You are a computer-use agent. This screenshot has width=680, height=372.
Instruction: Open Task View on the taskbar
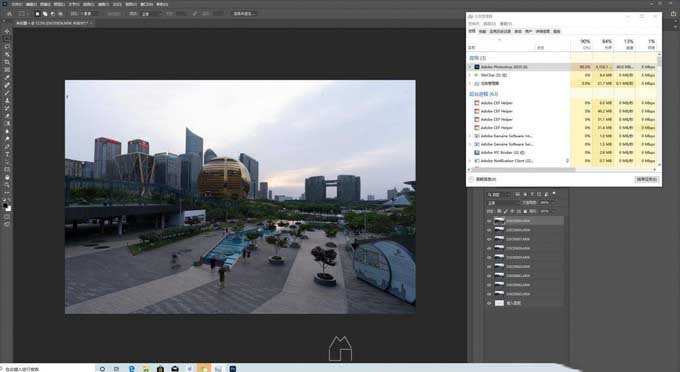pos(116,369)
